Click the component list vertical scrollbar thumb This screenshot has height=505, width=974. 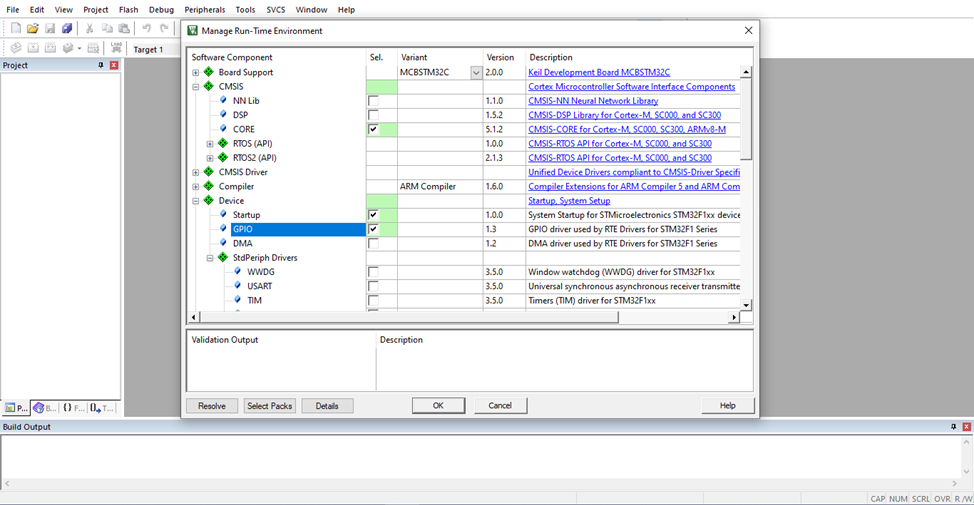point(746,119)
